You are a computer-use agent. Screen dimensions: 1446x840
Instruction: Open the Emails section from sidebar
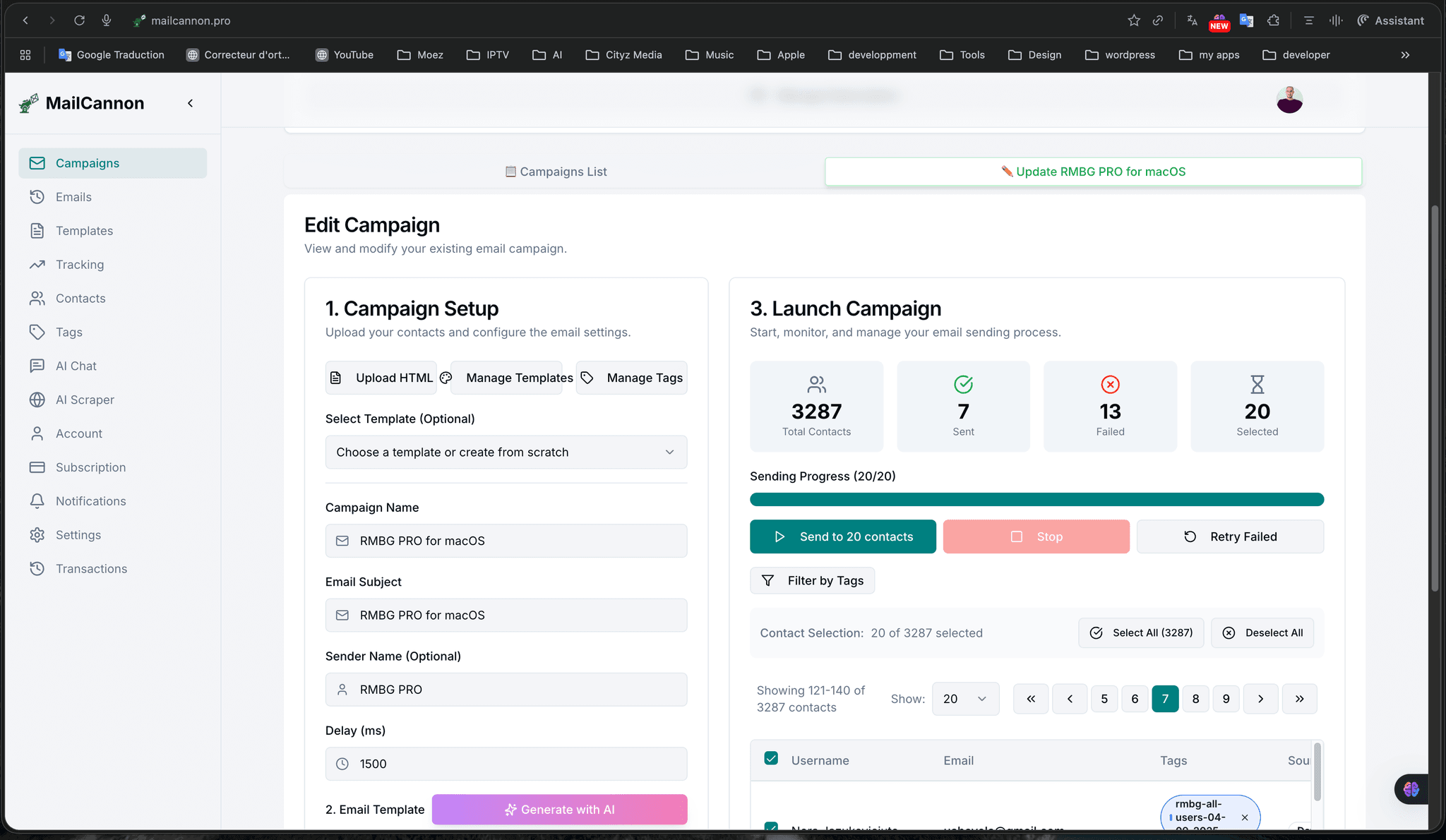(x=73, y=196)
